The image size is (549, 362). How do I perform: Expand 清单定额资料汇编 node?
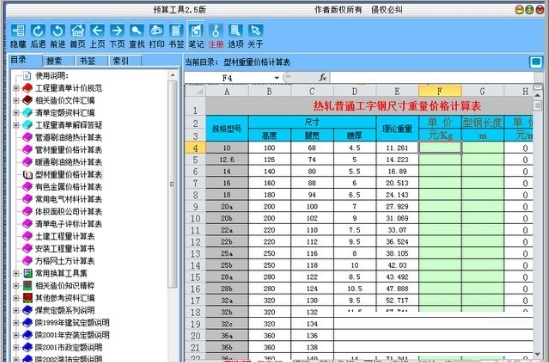(16, 113)
